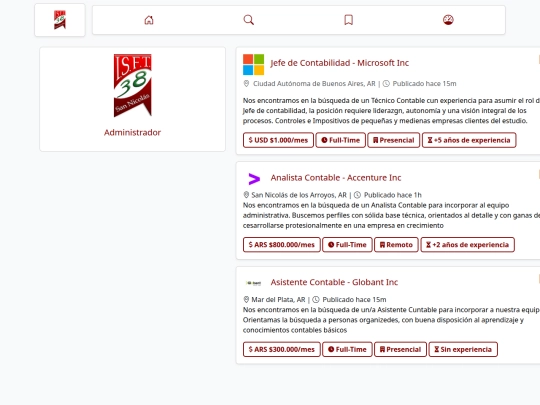Click Full-Time tag on Accenture job

point(347,245)
